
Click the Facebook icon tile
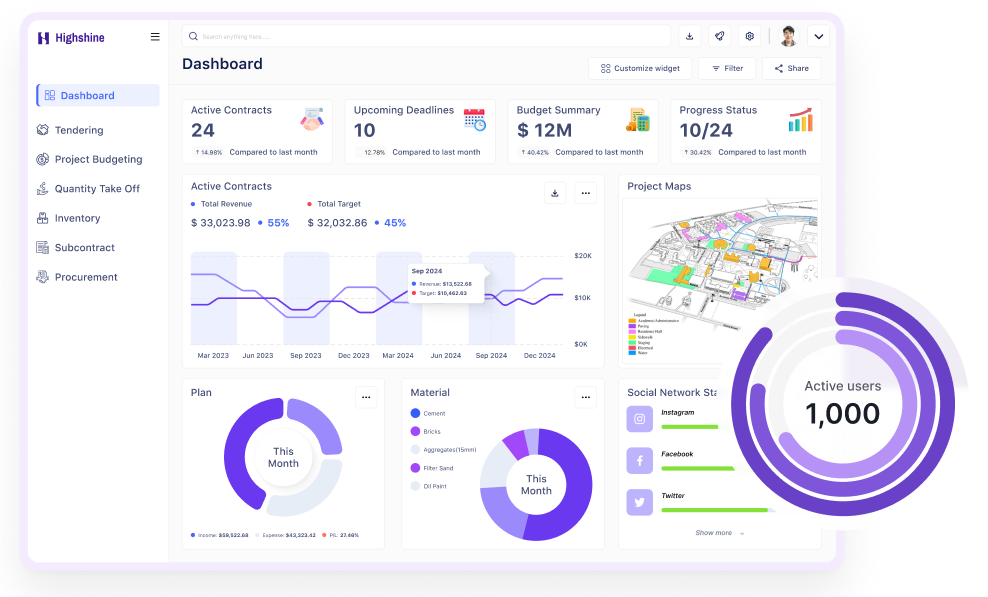pyautogui.click(x=640, y=460)
